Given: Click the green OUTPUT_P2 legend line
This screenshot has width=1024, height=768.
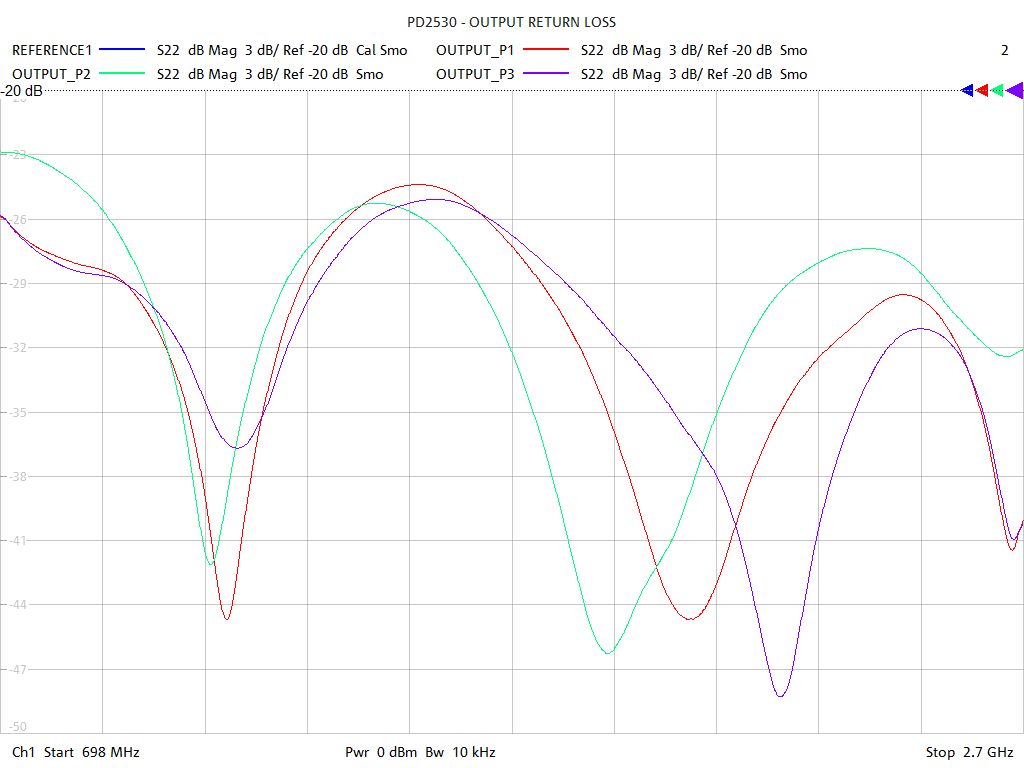Looking at the screenshot, I should [122, 74].
